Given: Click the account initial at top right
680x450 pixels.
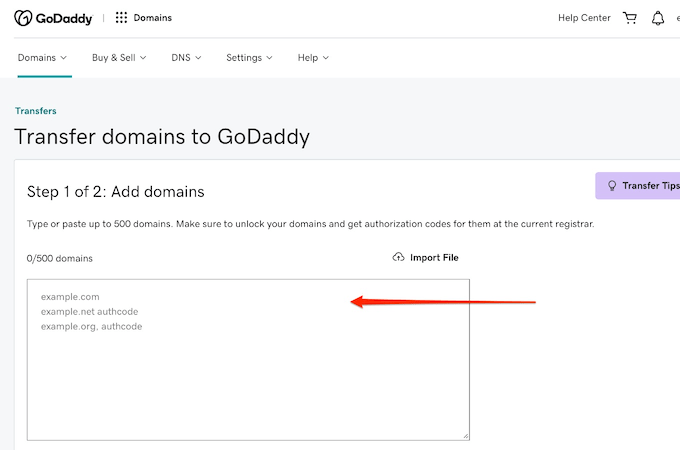Looking at the screenshot, I should [x=677, y=18].
